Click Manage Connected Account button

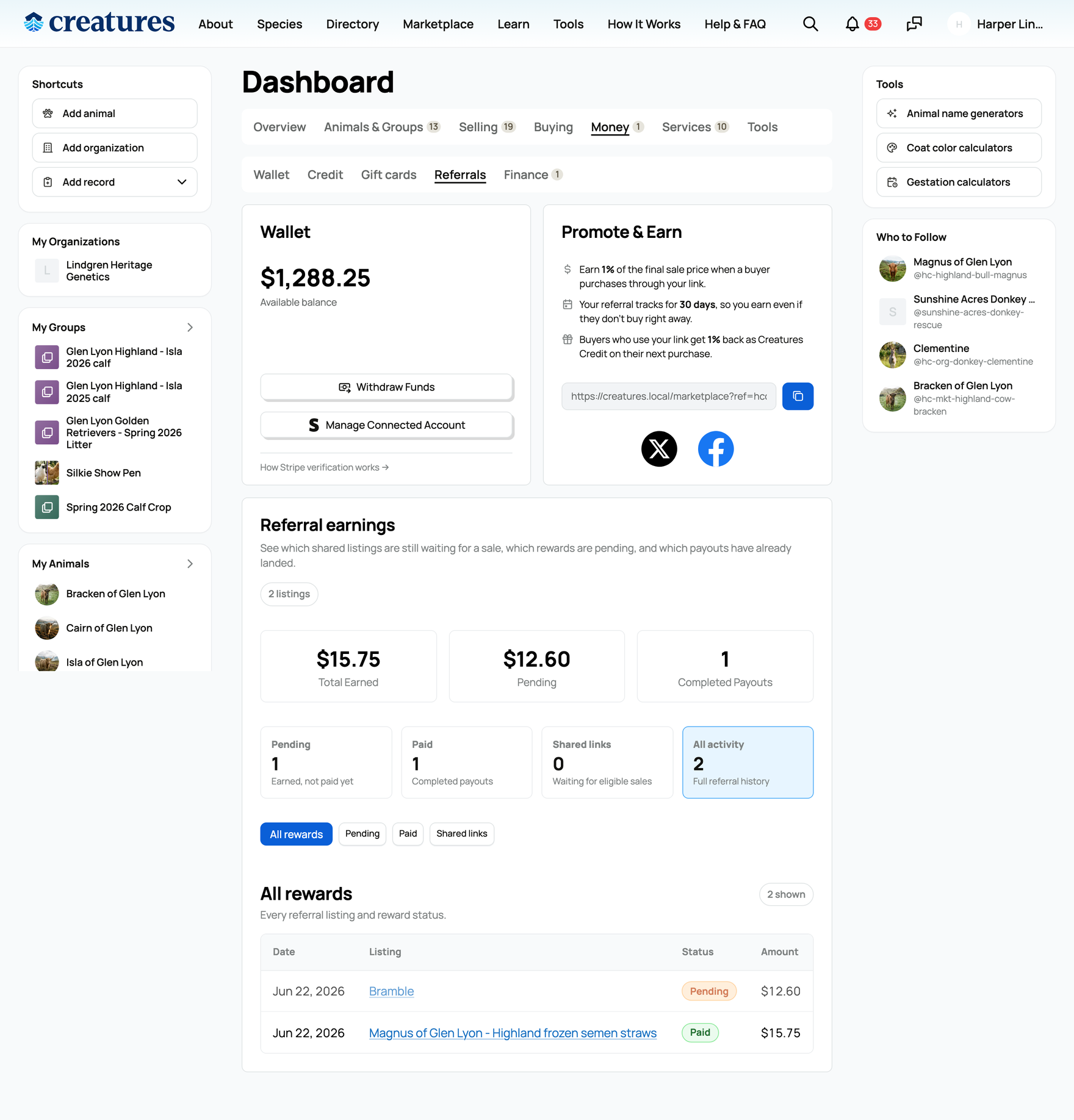pyautogui.click(x=387, y=425)
